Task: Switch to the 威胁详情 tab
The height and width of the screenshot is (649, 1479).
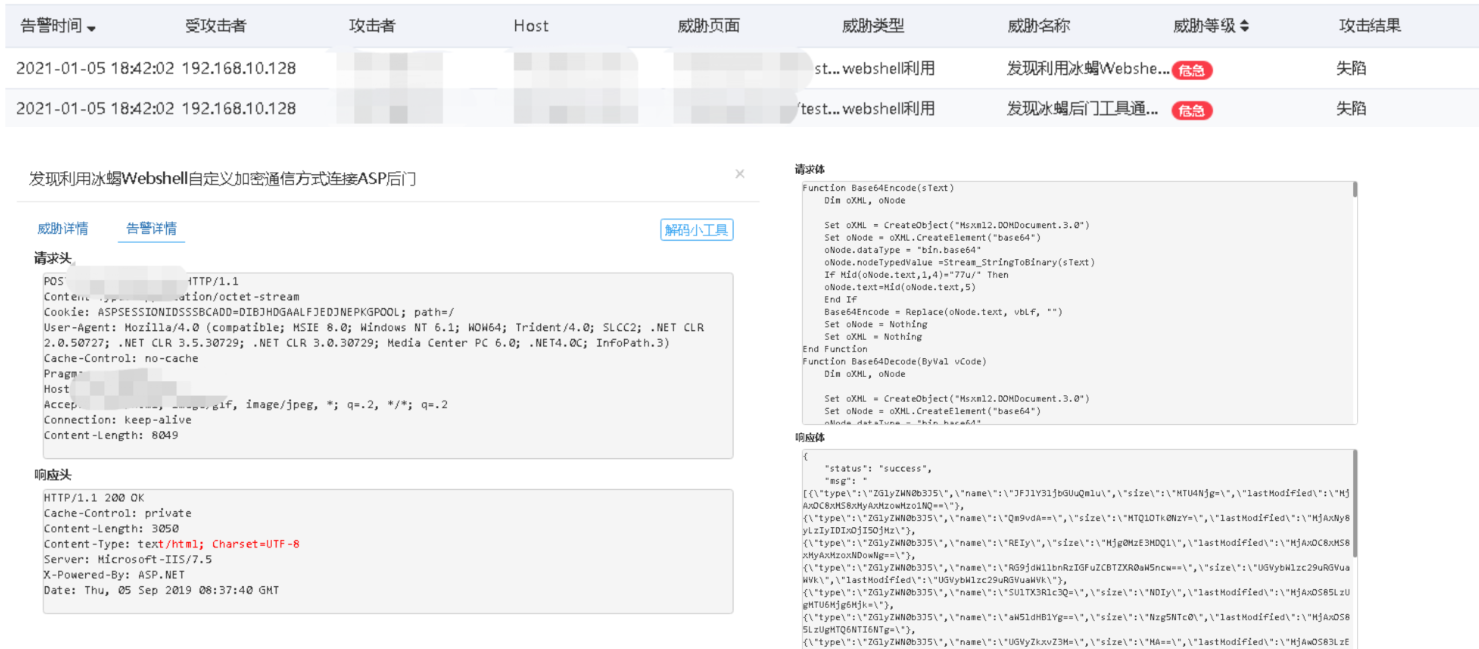Action: [63, 229]
